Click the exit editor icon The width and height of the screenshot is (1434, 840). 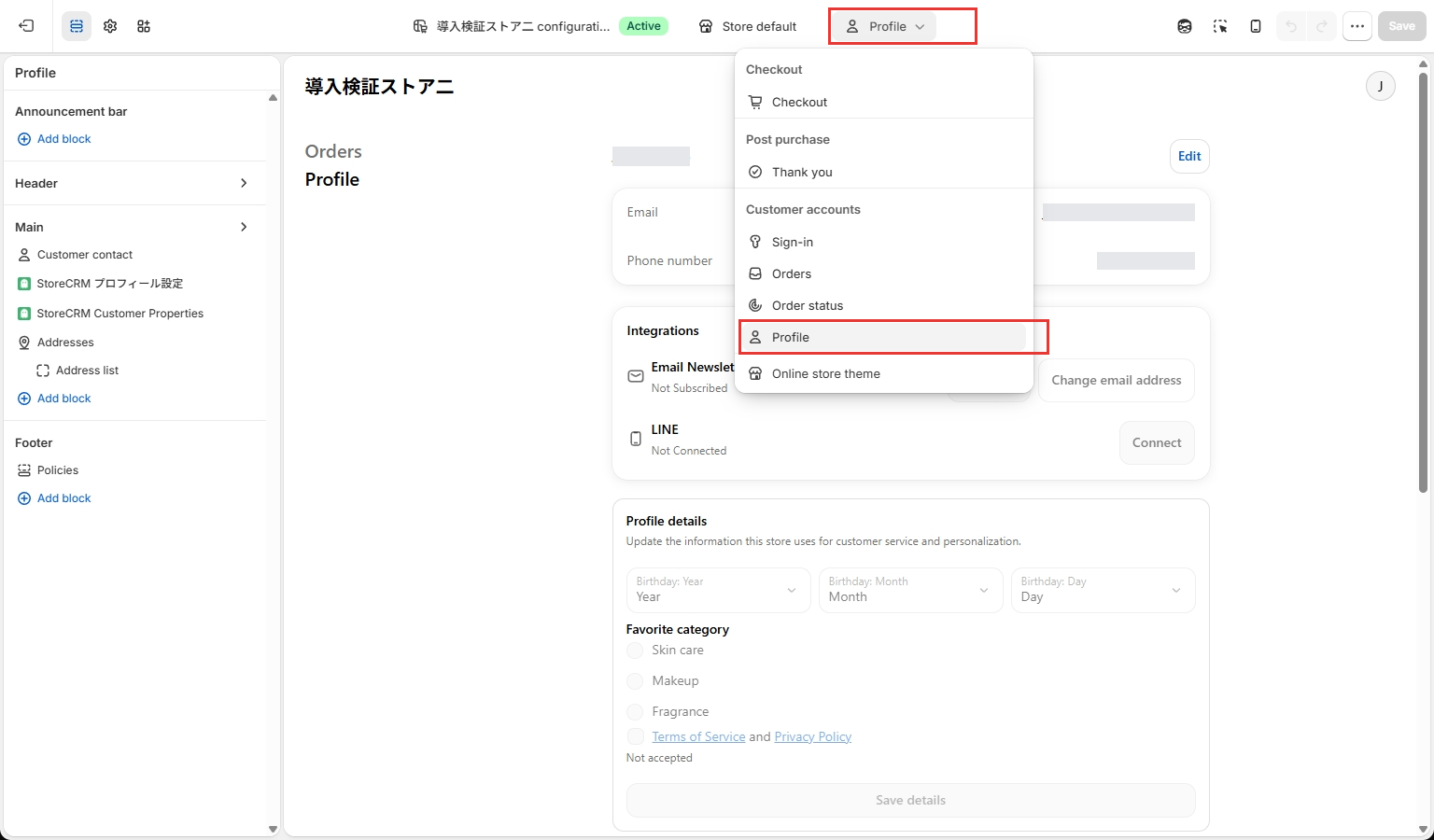point(26,26)
